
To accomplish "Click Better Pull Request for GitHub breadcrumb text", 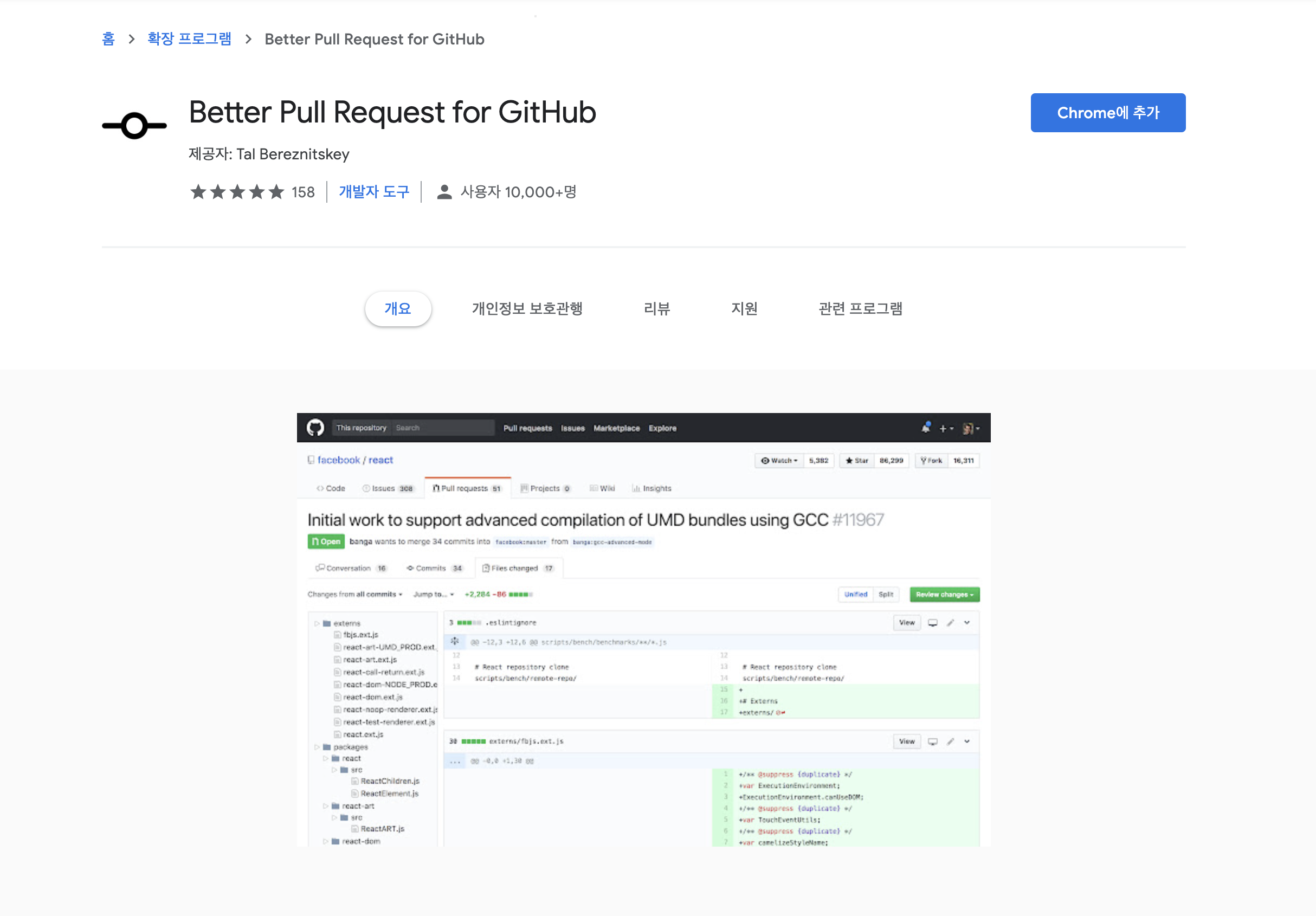I will click(375, 39).
